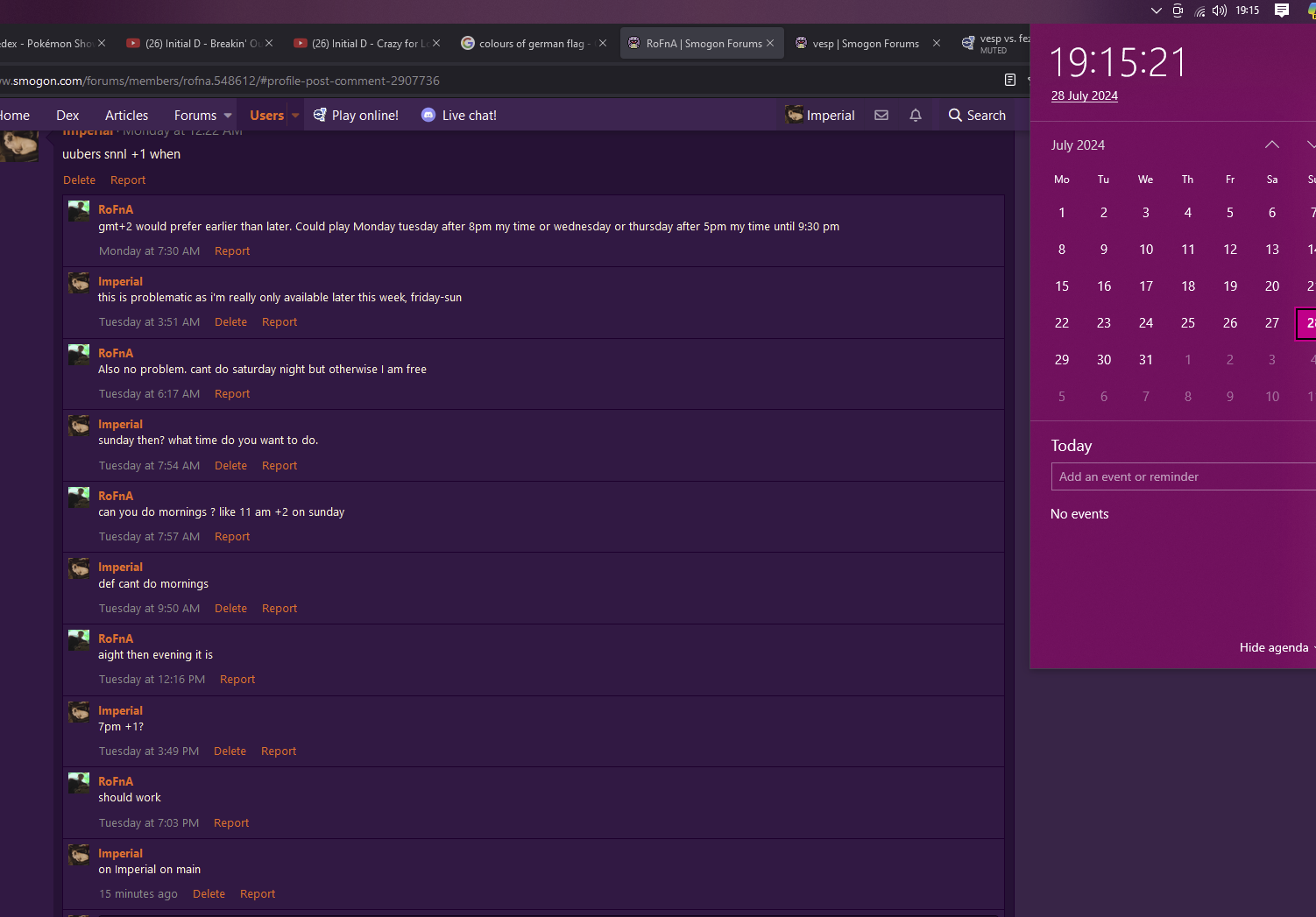Report the 'uubers snnl +1 when' post
Viewport: 1316px width, 917px height.
[x=128, y=180]
